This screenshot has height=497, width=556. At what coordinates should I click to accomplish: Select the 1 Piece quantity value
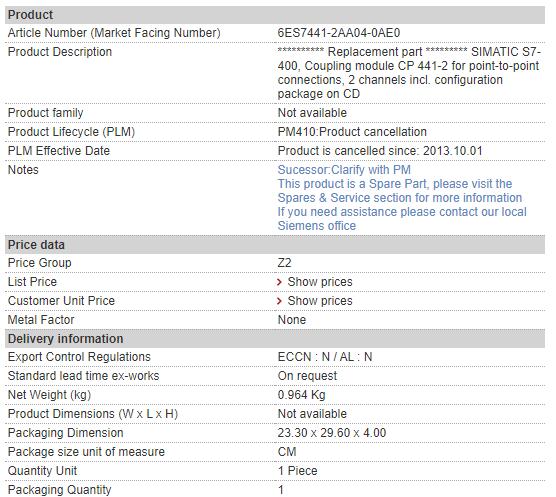(x=297, y=471)
